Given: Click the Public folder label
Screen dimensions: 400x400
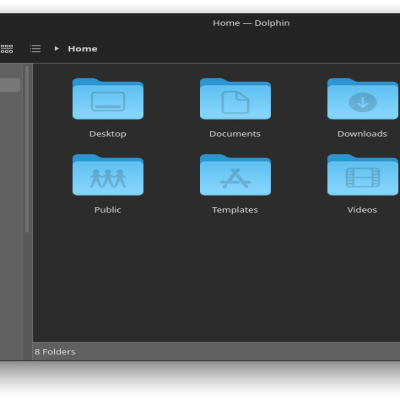Looking at the screenshot, I should click(x=108, y=210).
